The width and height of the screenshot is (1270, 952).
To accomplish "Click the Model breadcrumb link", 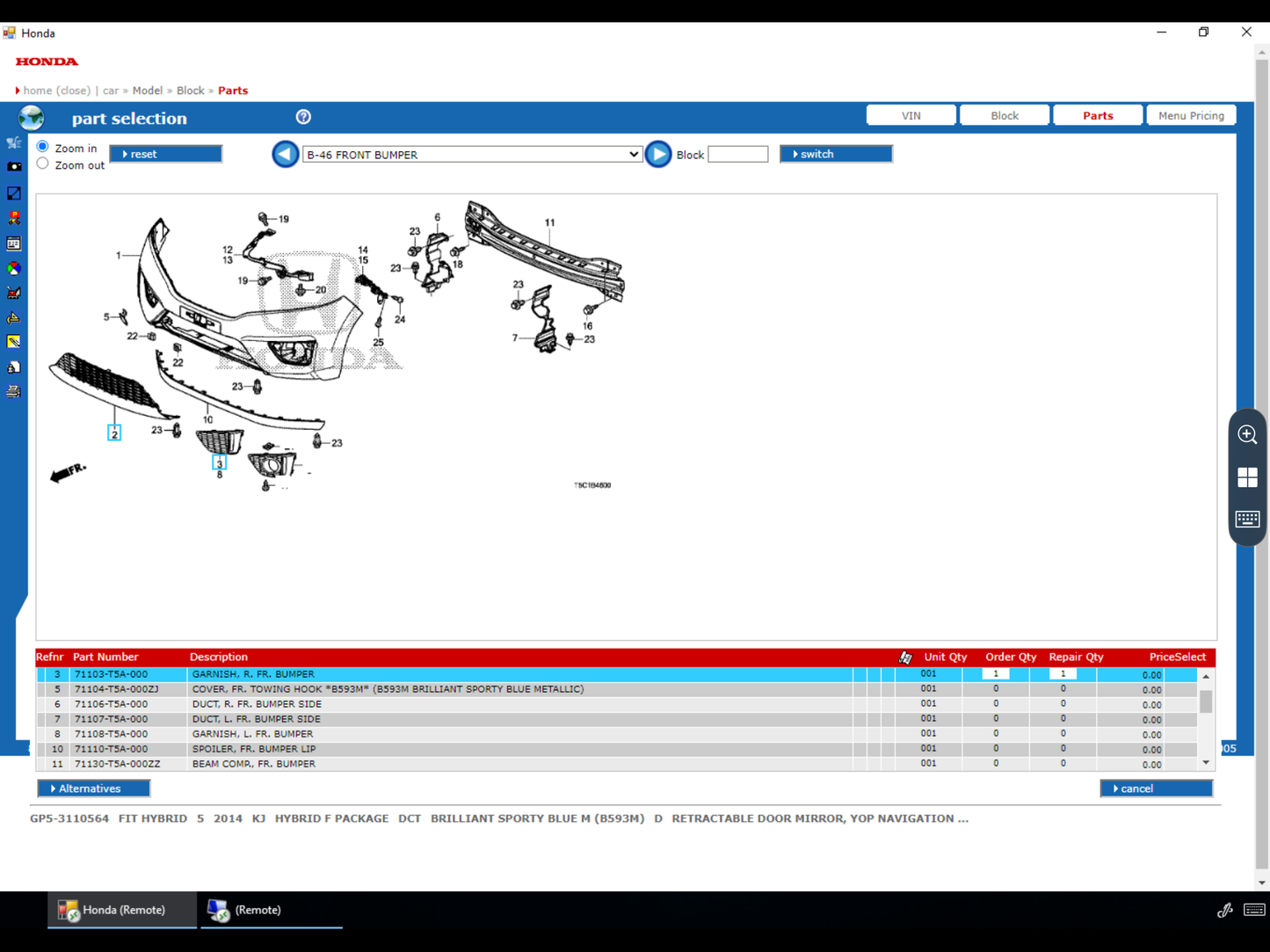I will tap(148, 91).
